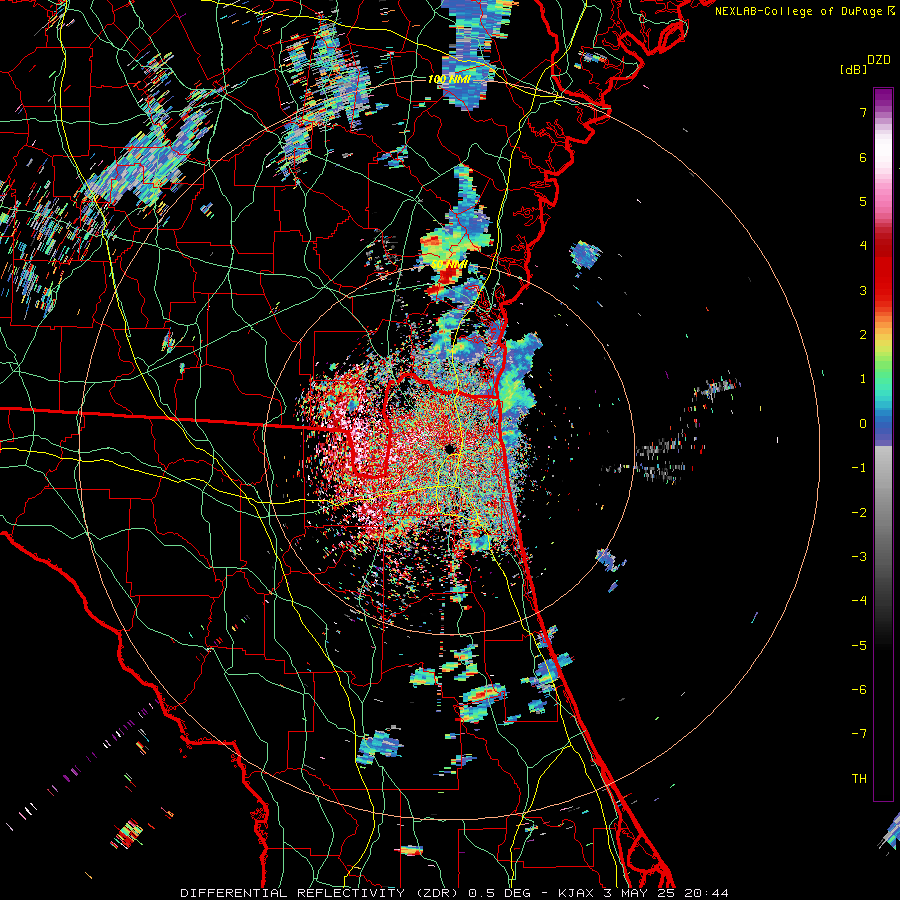Click the -5 value on the scale
This screenshot has height=900, width=900.
(x=859, y=646)
